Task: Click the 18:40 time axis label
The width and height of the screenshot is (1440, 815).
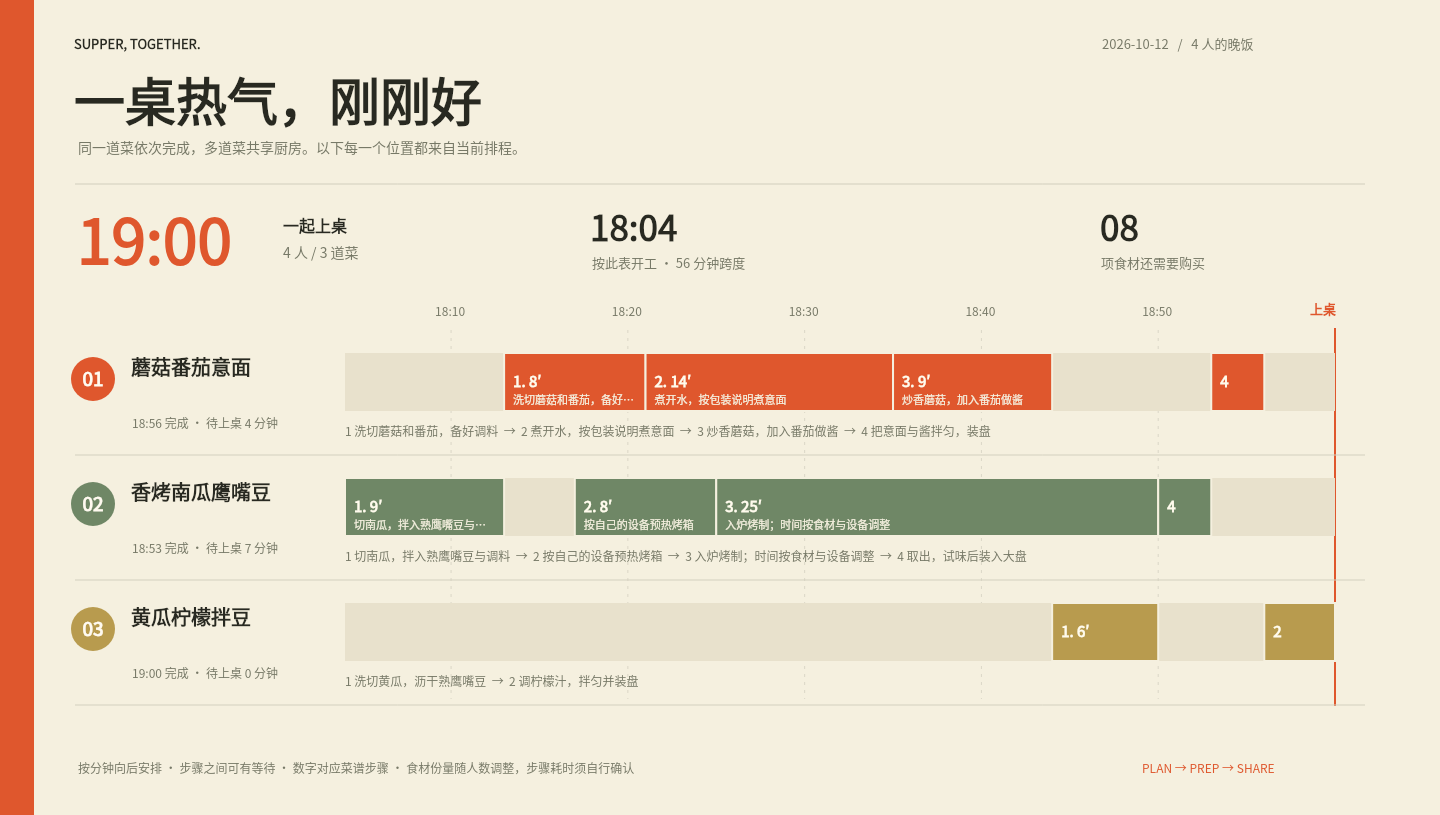Action: pyautogui.click(x=981, y=312)
